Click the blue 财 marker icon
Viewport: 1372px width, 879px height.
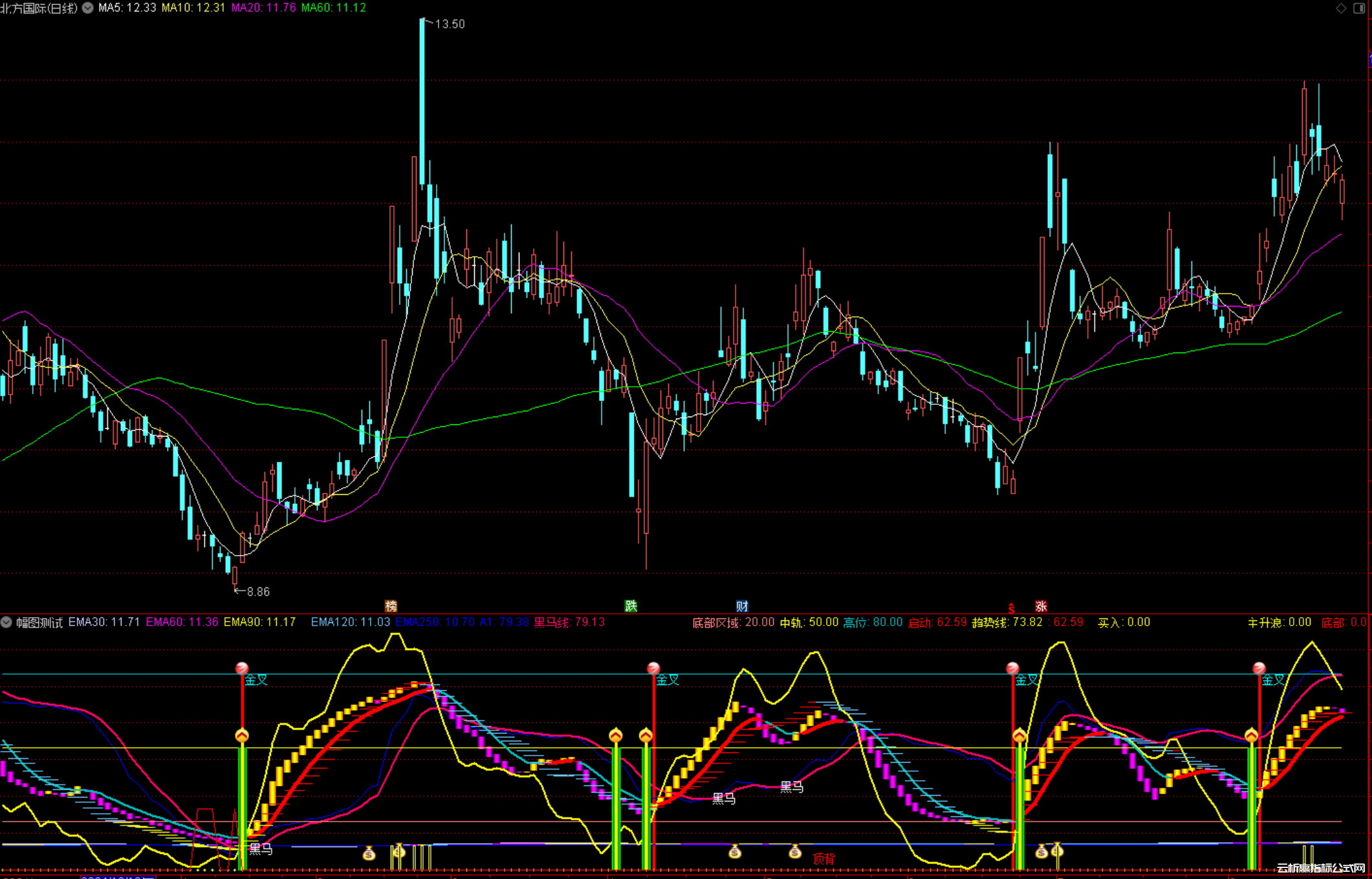pos(742,606)
